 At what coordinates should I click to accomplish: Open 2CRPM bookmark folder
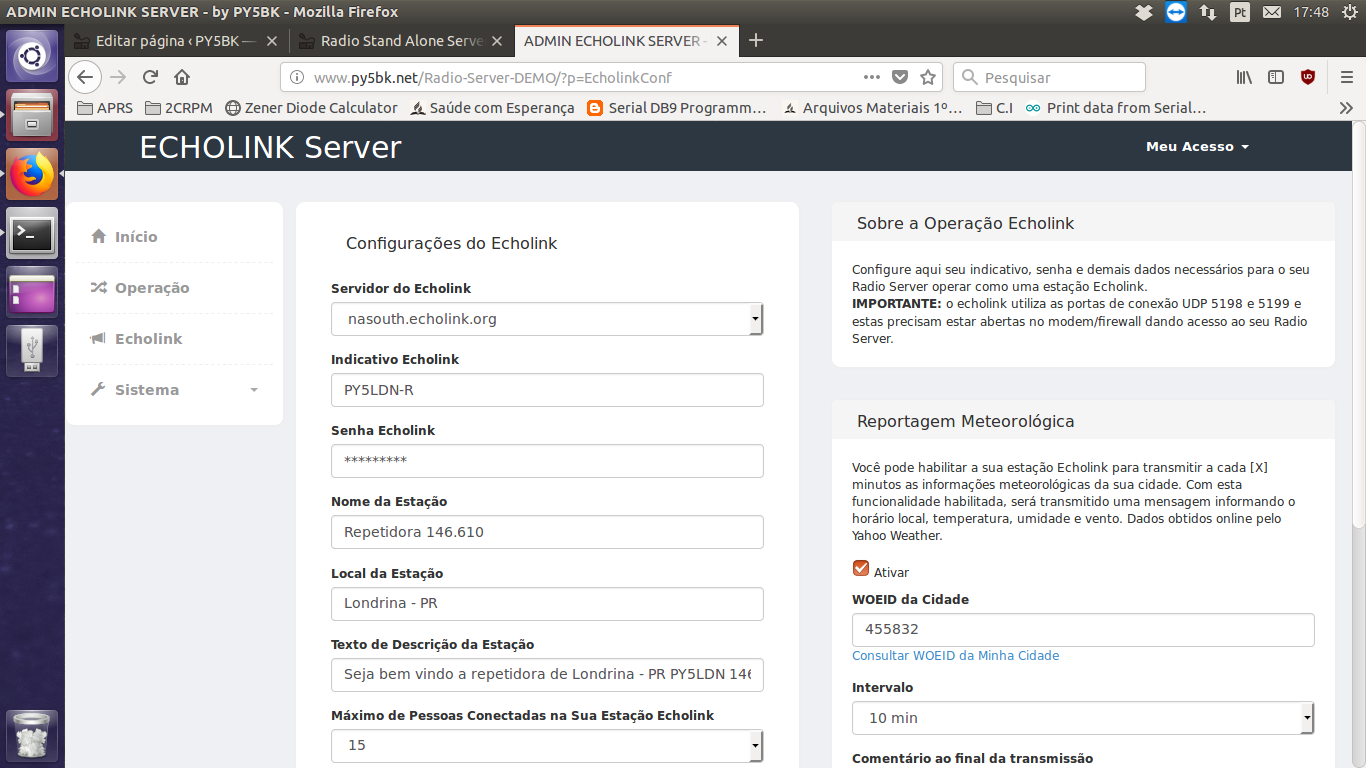coord(180,107)
